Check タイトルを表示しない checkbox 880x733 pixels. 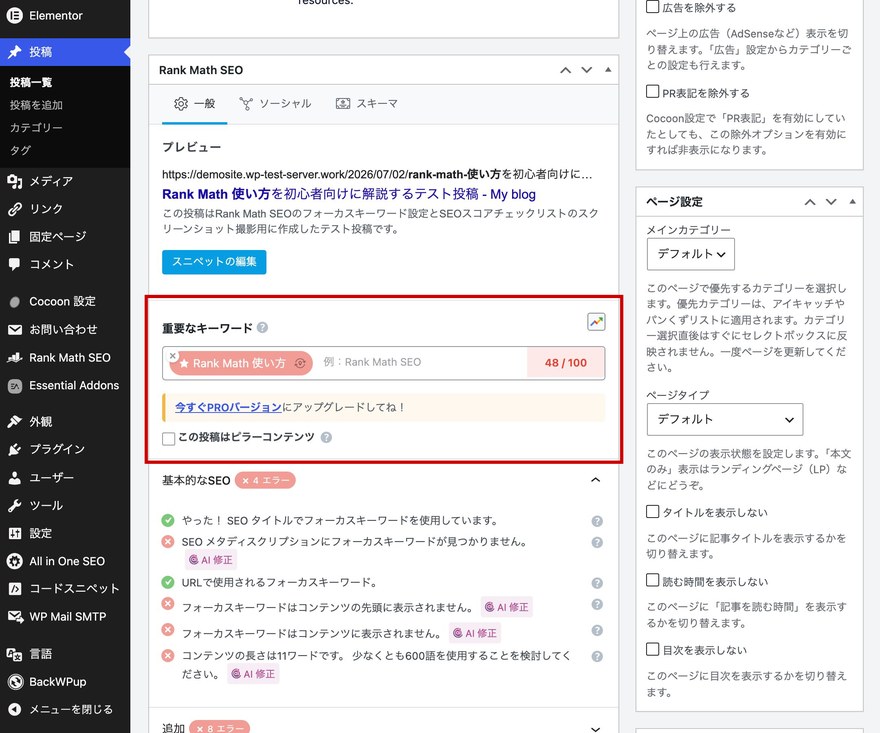click(x=652, y=511)
